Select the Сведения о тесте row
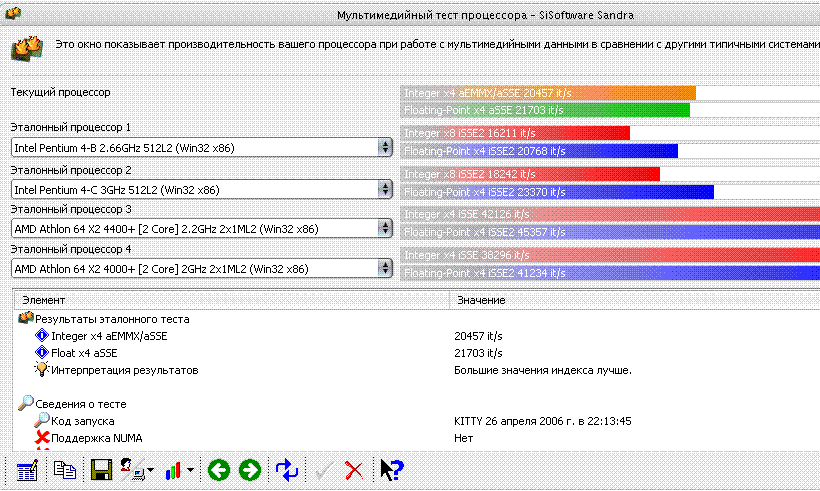This screenshot has width=820, height=491. click(417, 404)
